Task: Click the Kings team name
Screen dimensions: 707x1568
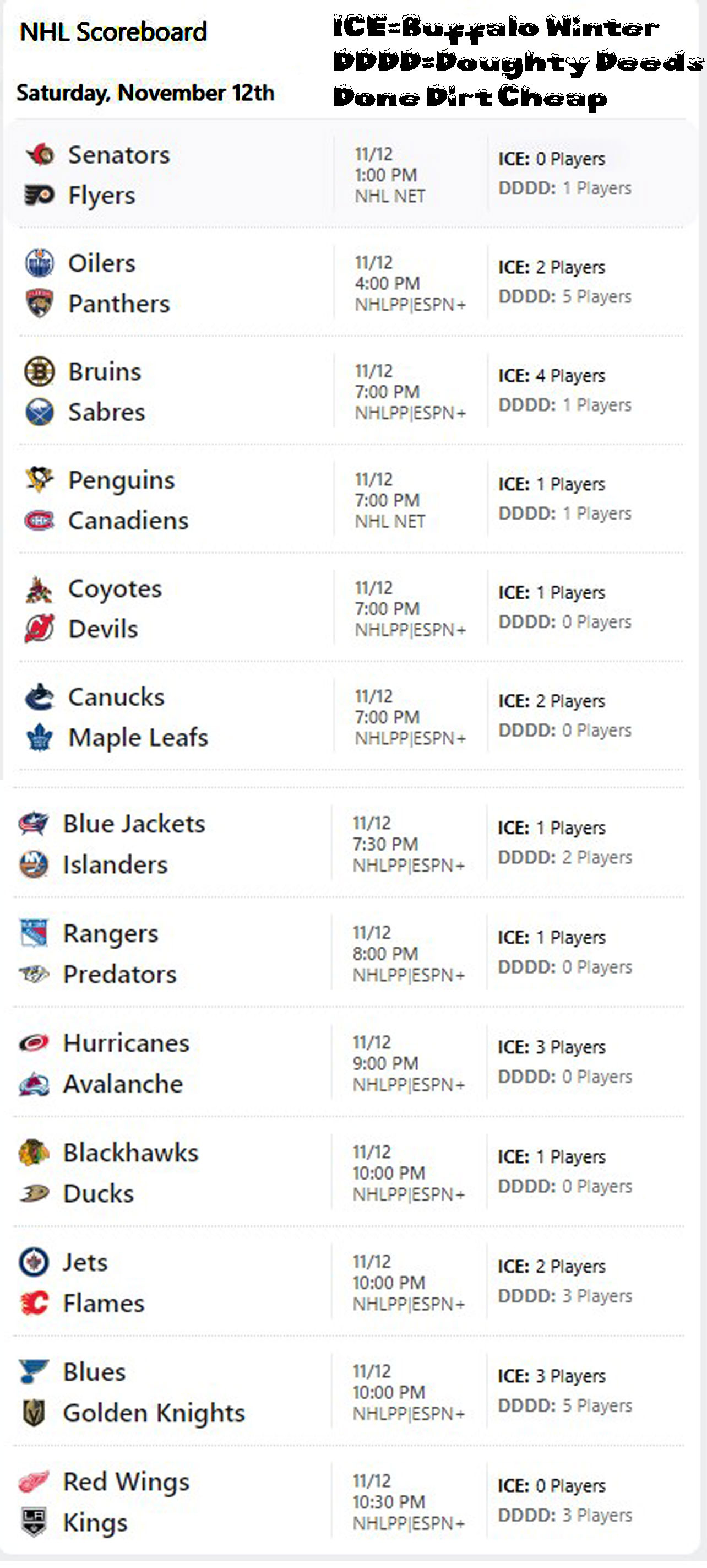Action: [x=95, y=1523]
